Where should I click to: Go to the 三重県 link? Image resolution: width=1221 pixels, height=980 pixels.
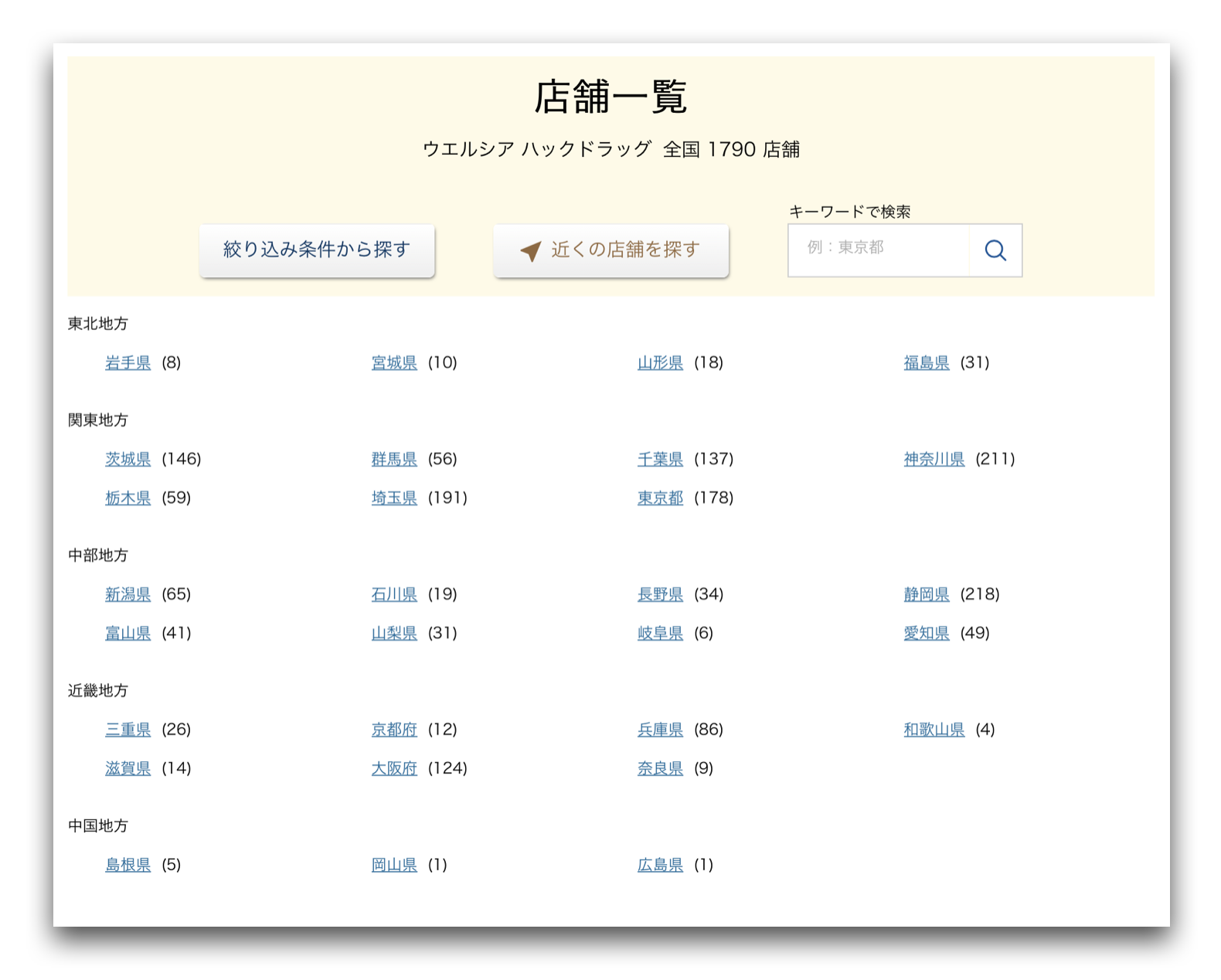coord(128,730)
